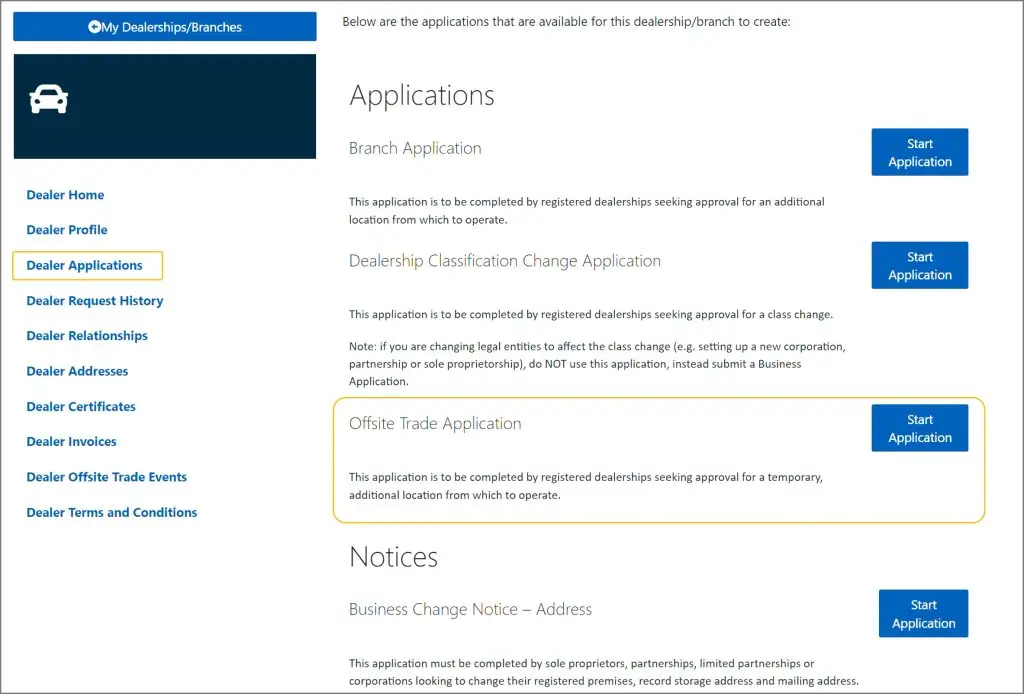Click the Business Change Notice – Address heading
1024x694 pixels.
[470, 609]
